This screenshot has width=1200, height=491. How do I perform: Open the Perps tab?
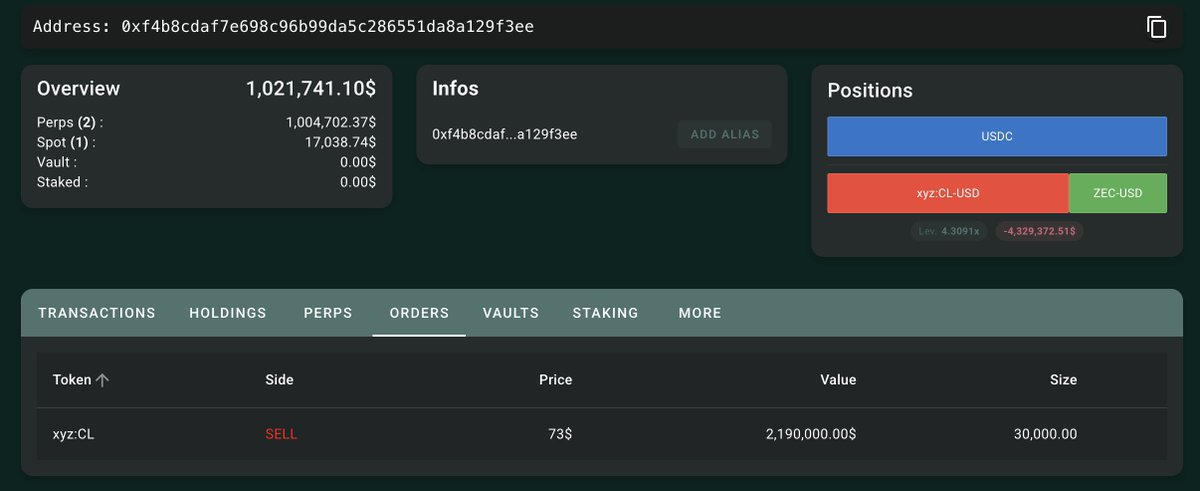[328, 313]
